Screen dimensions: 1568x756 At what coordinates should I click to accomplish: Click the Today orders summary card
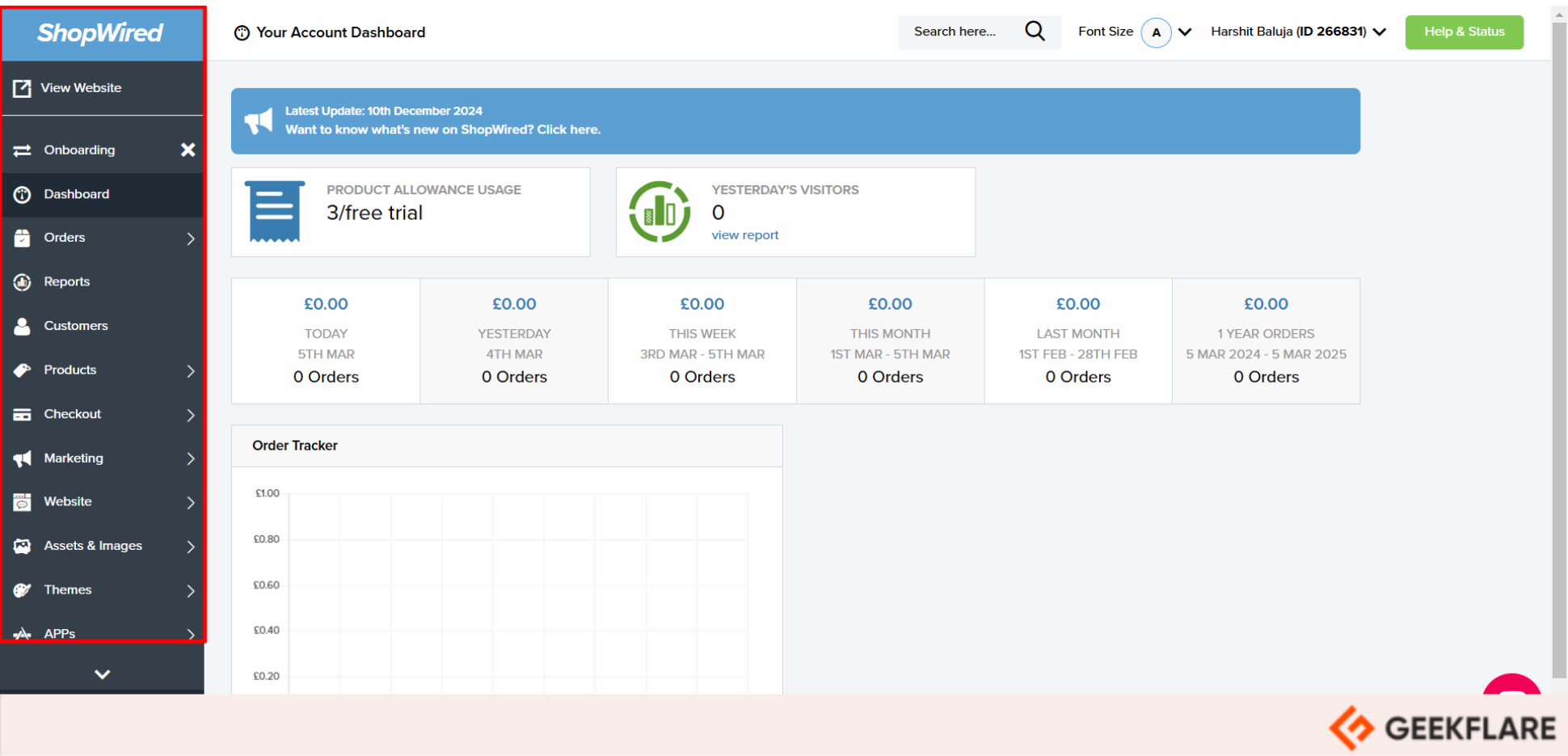(x=326, y=341)
